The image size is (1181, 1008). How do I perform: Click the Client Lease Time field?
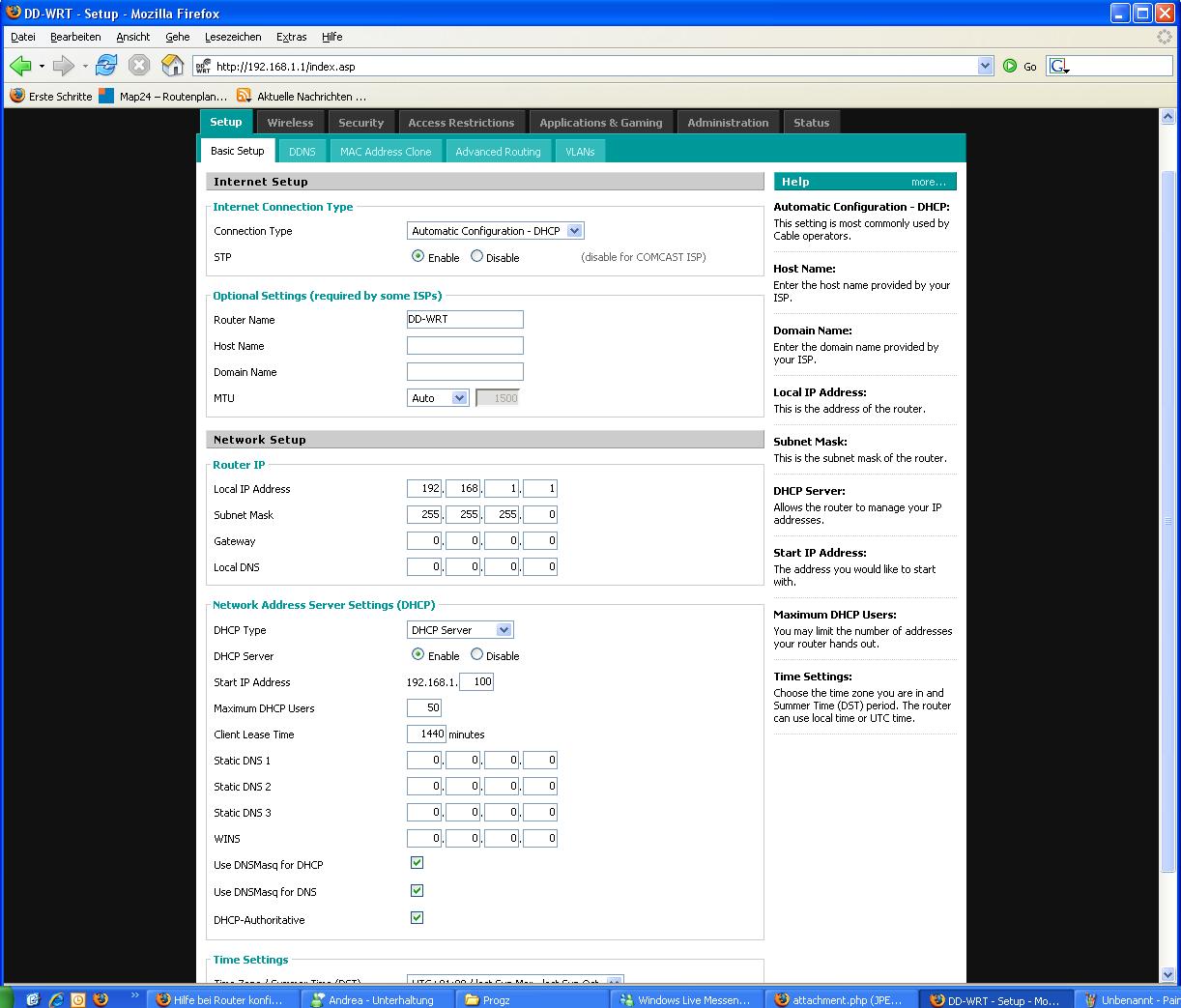tap(426, 734)
